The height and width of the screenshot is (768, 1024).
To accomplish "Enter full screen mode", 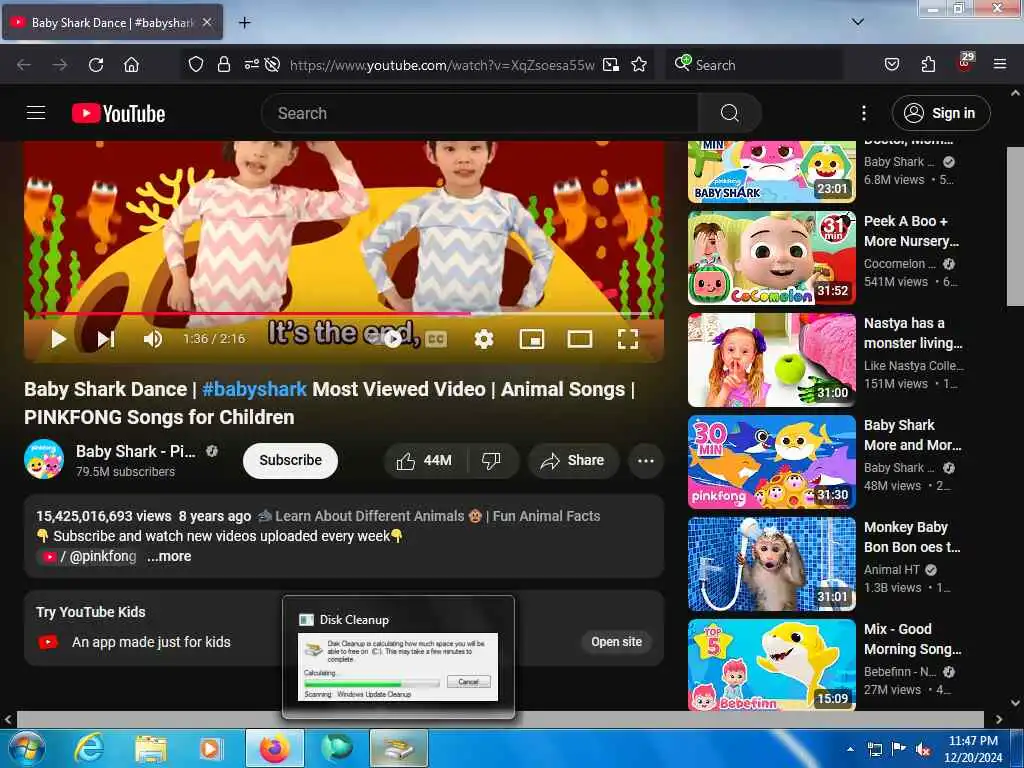I will pyautogui.click(x=628, y=338).
